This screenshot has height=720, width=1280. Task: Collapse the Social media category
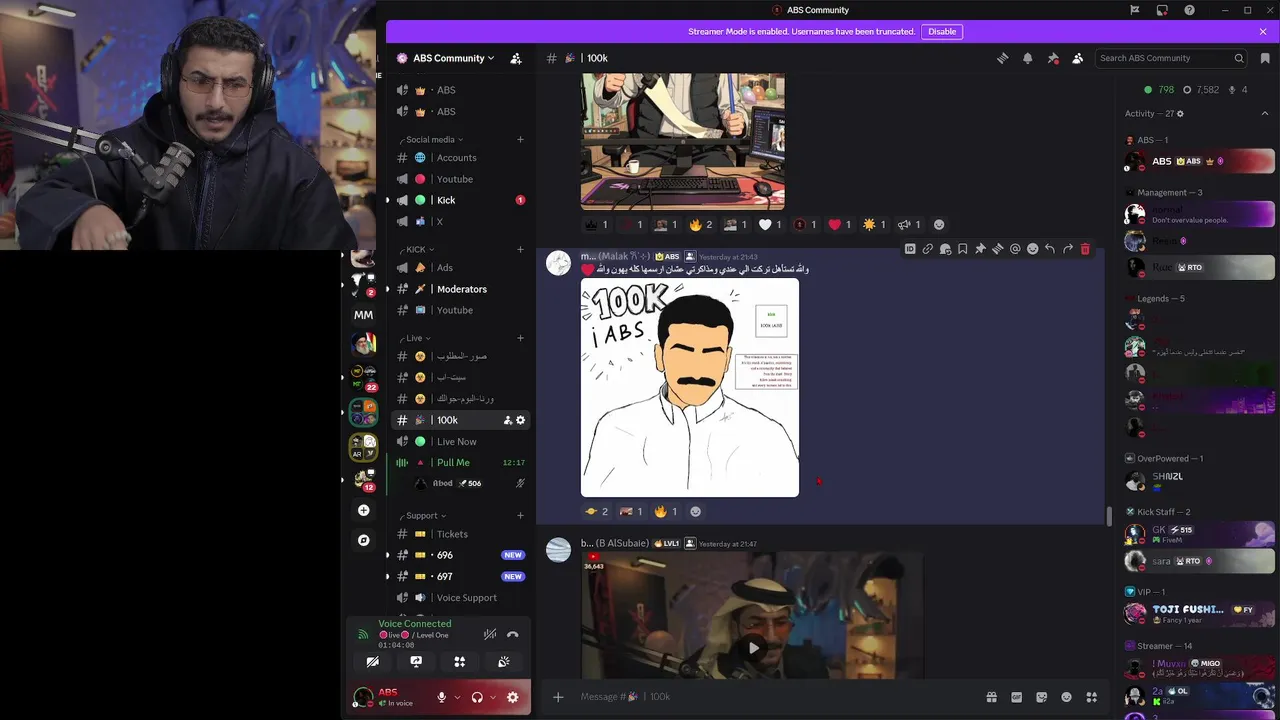point(434,139)
